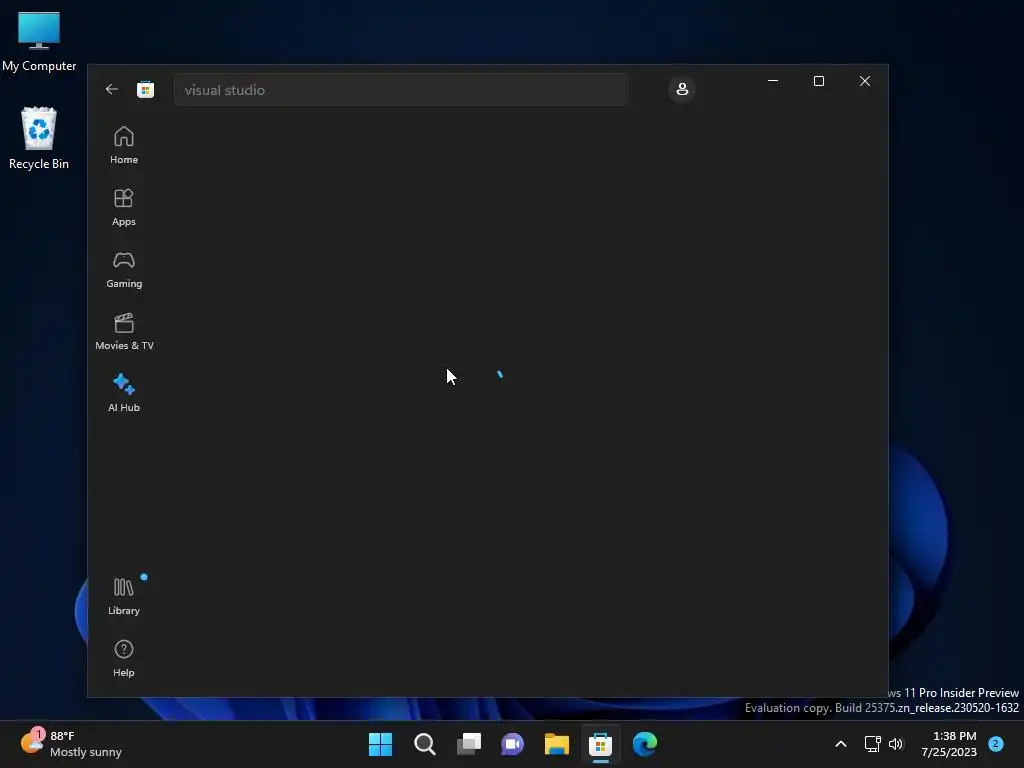Select the Recycle Bin desktop icon
The image size is (1024, 768).
39,138
